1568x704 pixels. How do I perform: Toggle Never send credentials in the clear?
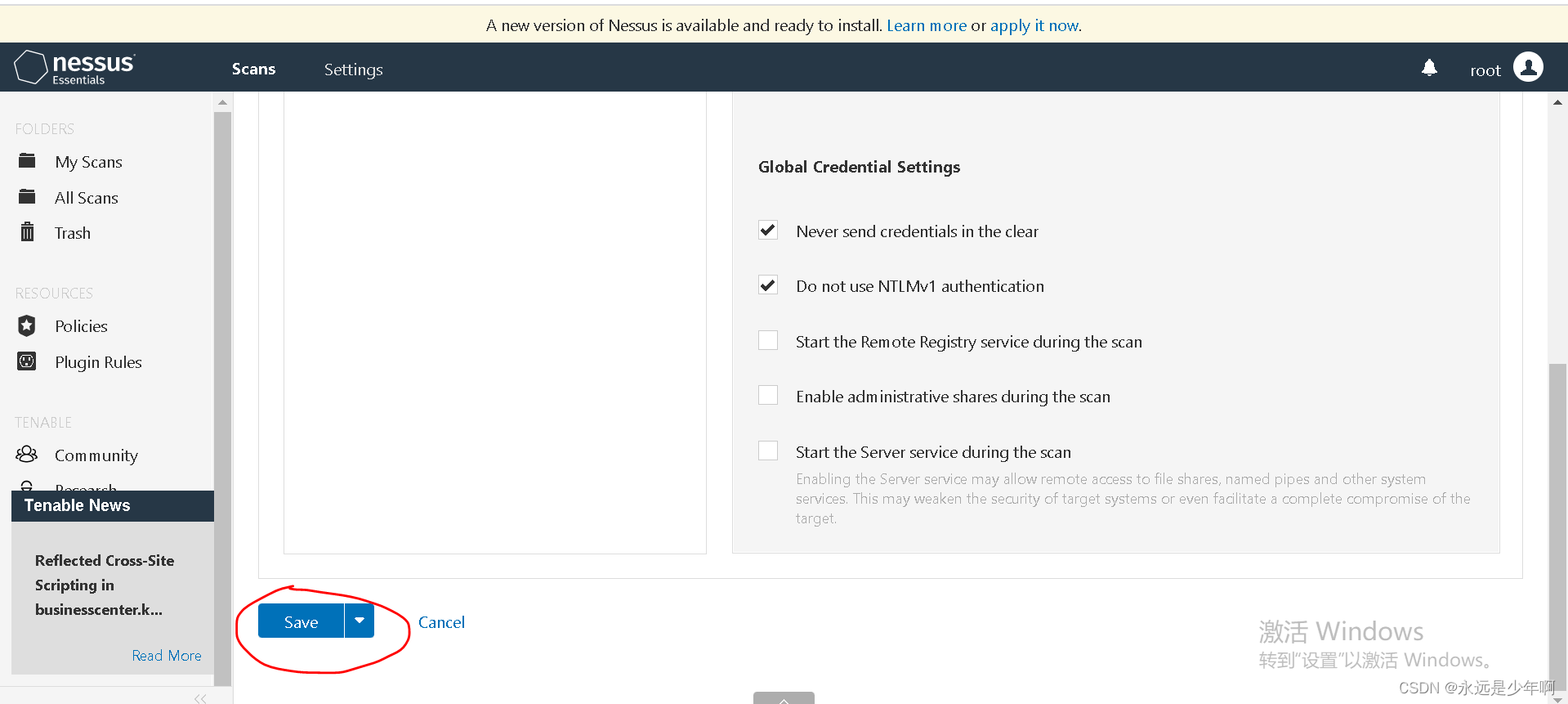(768, 230)
